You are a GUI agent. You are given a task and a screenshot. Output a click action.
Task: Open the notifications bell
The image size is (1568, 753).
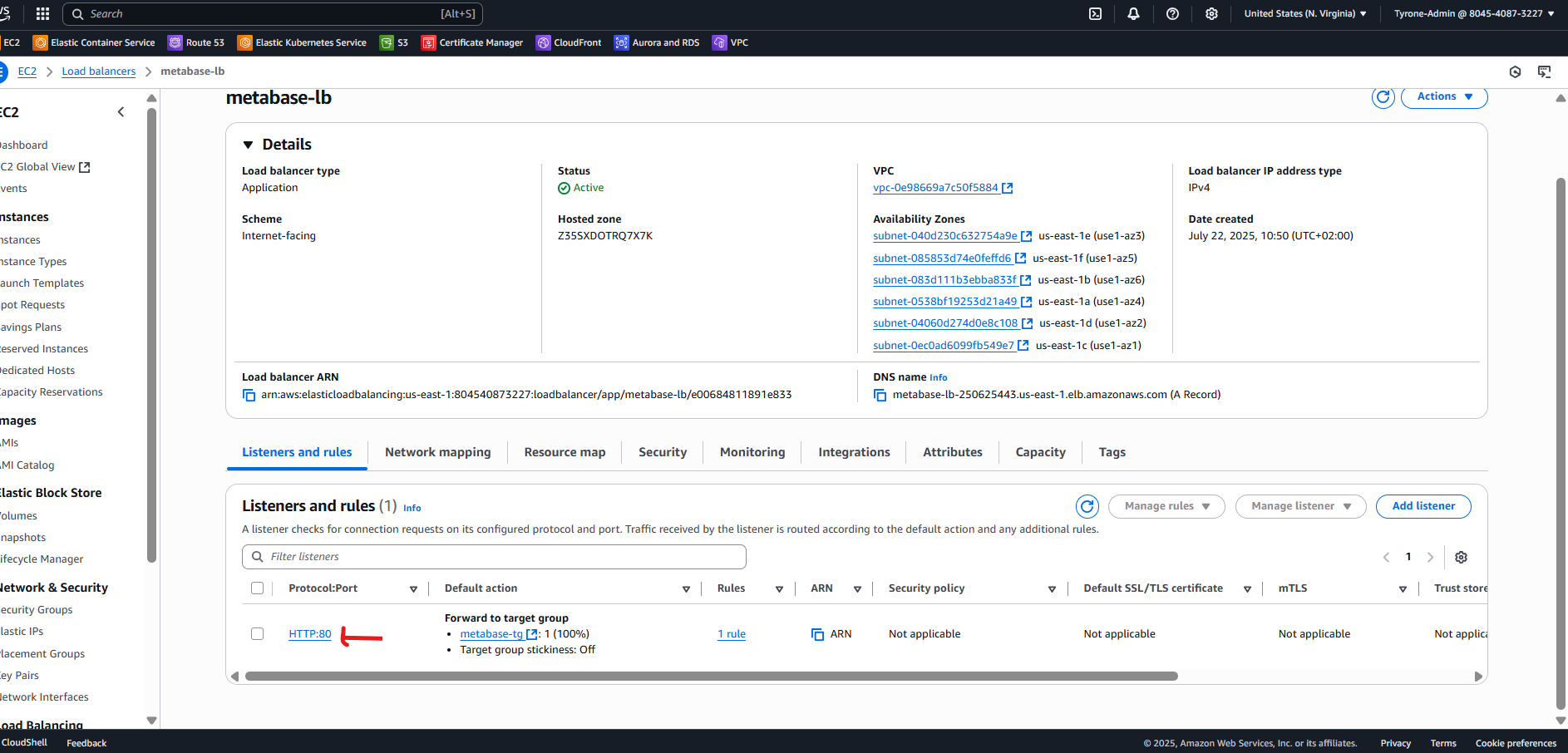tap(1134, 13)
